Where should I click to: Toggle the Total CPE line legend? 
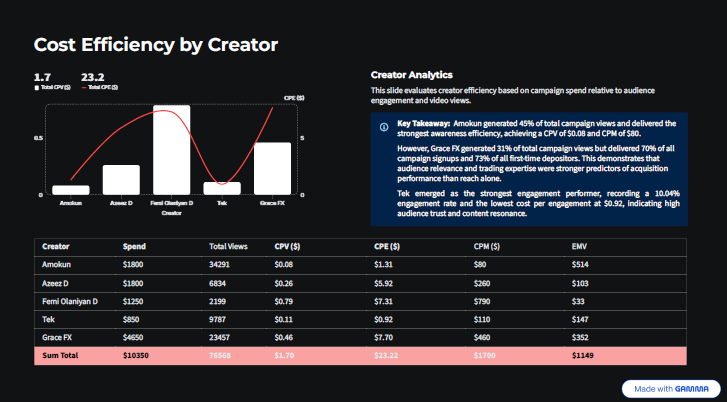point(100,88)
